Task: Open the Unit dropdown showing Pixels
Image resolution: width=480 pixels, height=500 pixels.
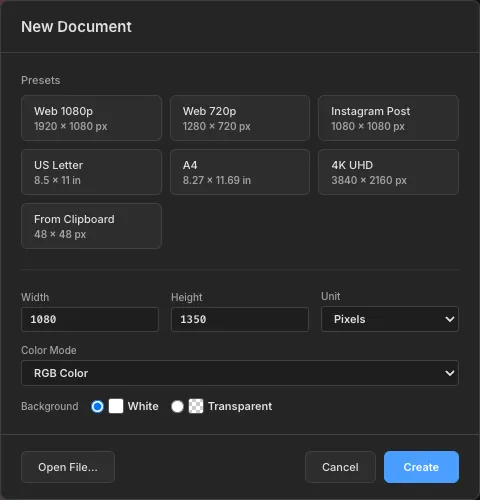Action: (390, 319)
